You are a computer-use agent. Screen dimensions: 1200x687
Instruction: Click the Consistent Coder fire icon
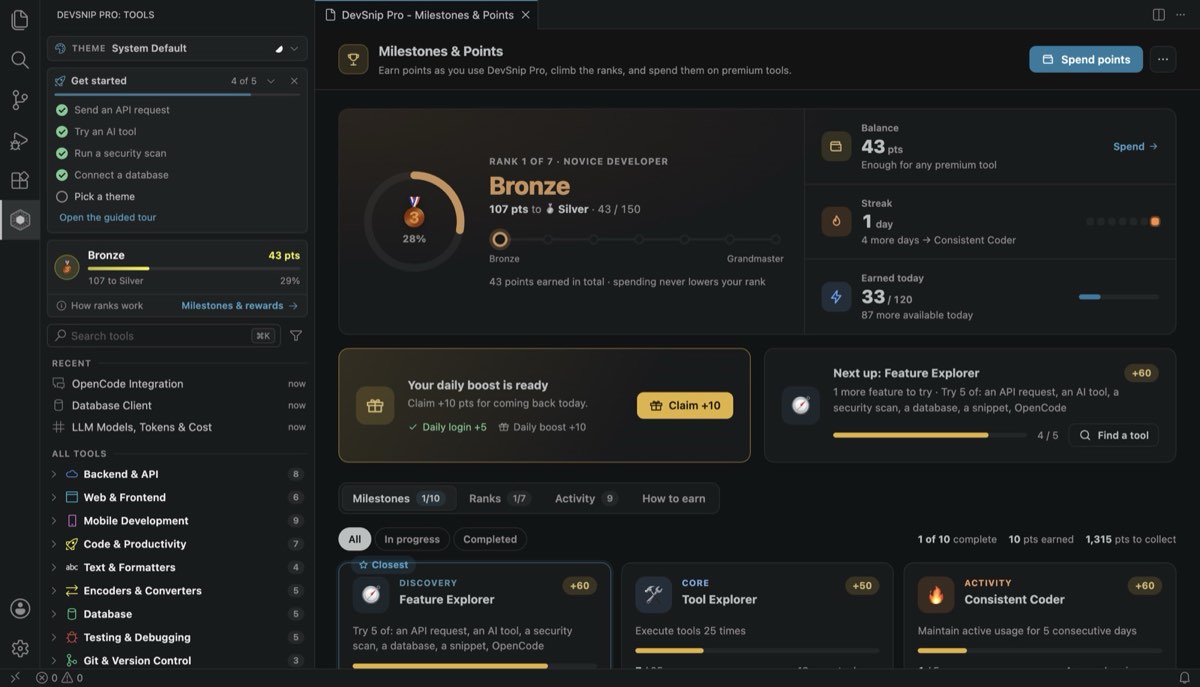point(936,595)
